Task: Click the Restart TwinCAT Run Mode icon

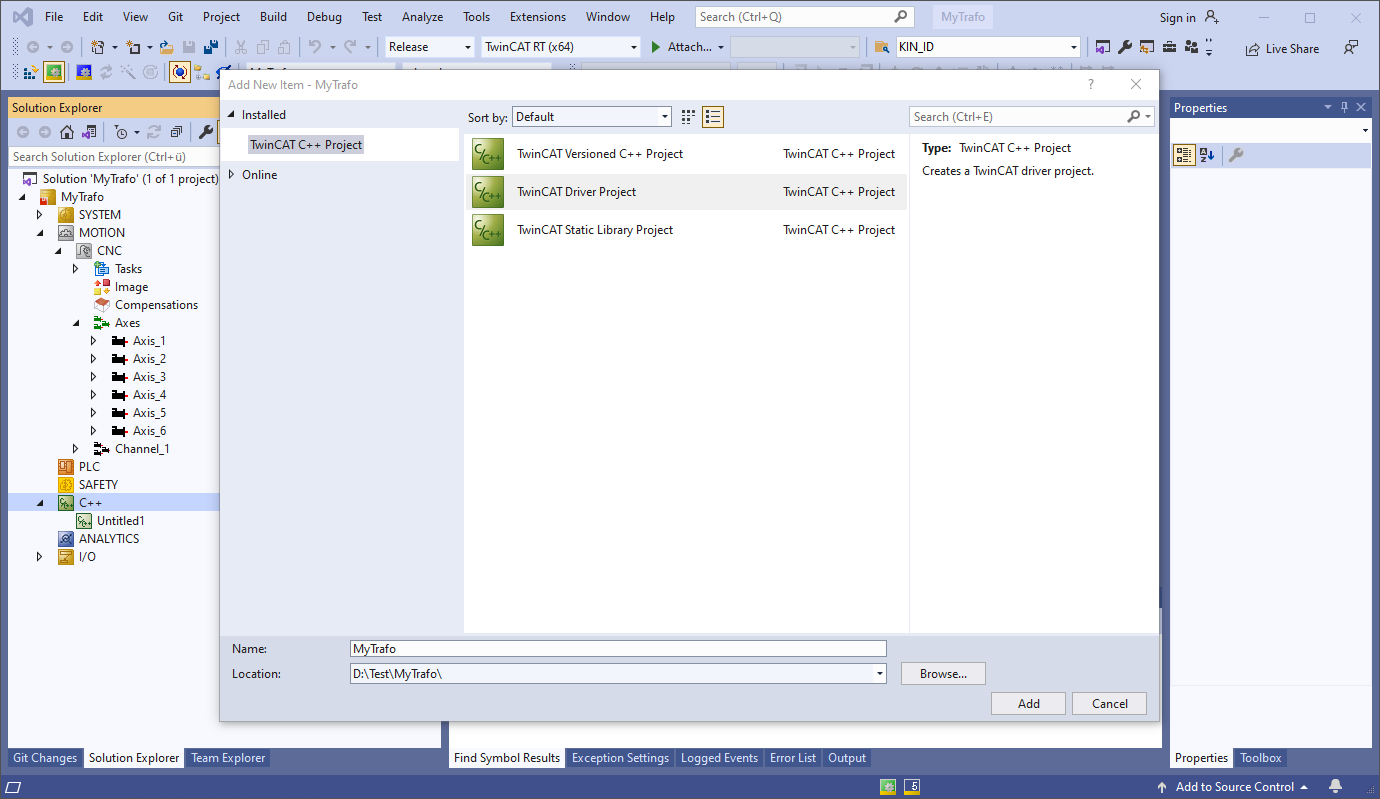Action: click(x=54, y=72)
